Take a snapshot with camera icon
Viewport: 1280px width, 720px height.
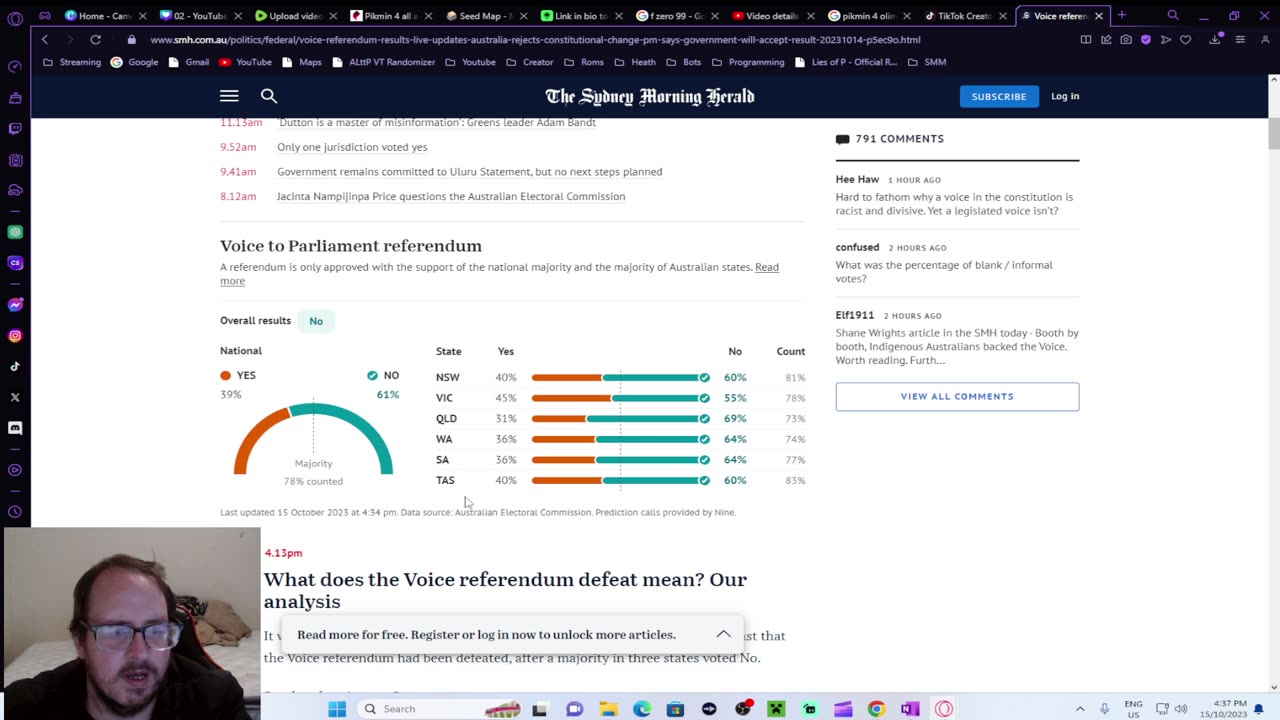(1126, 39)
